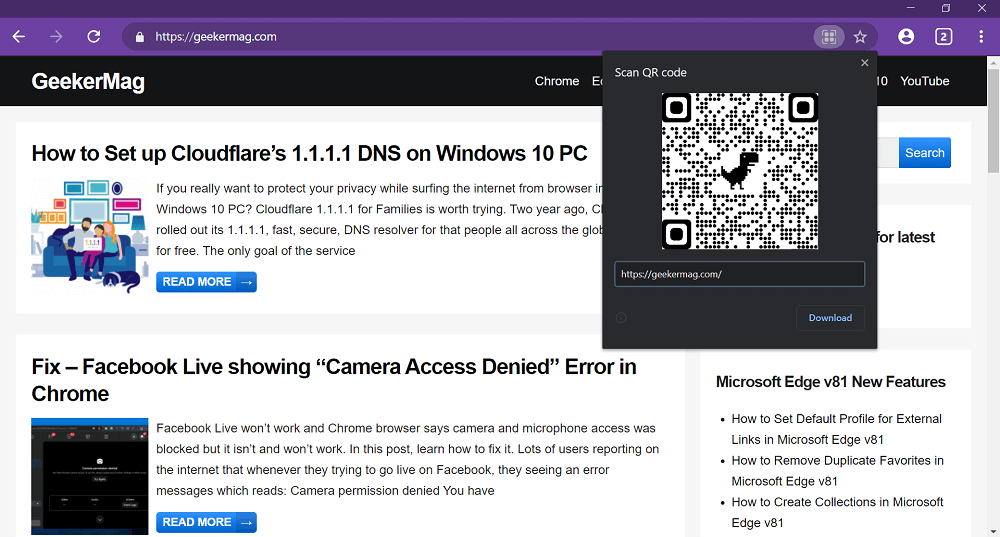Open the Cloudflare 1.1.1.1 DNS article title
This screenshot has height=537, width=1000.
[309, 153]
